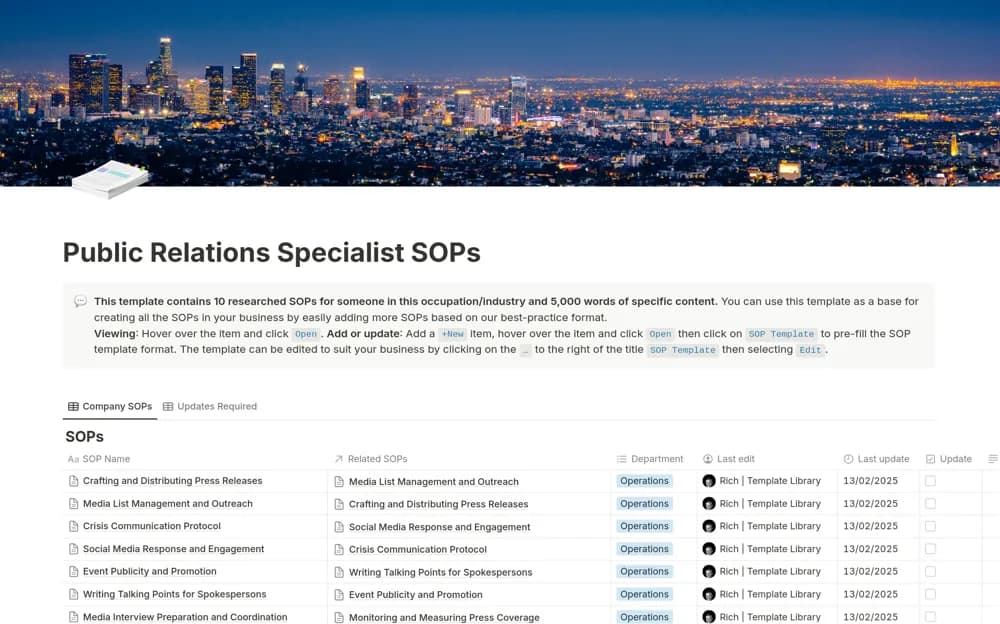Click the Aa icon in SOP Name header
Screen dimensions: 1000x624
[x=73, y=459]
